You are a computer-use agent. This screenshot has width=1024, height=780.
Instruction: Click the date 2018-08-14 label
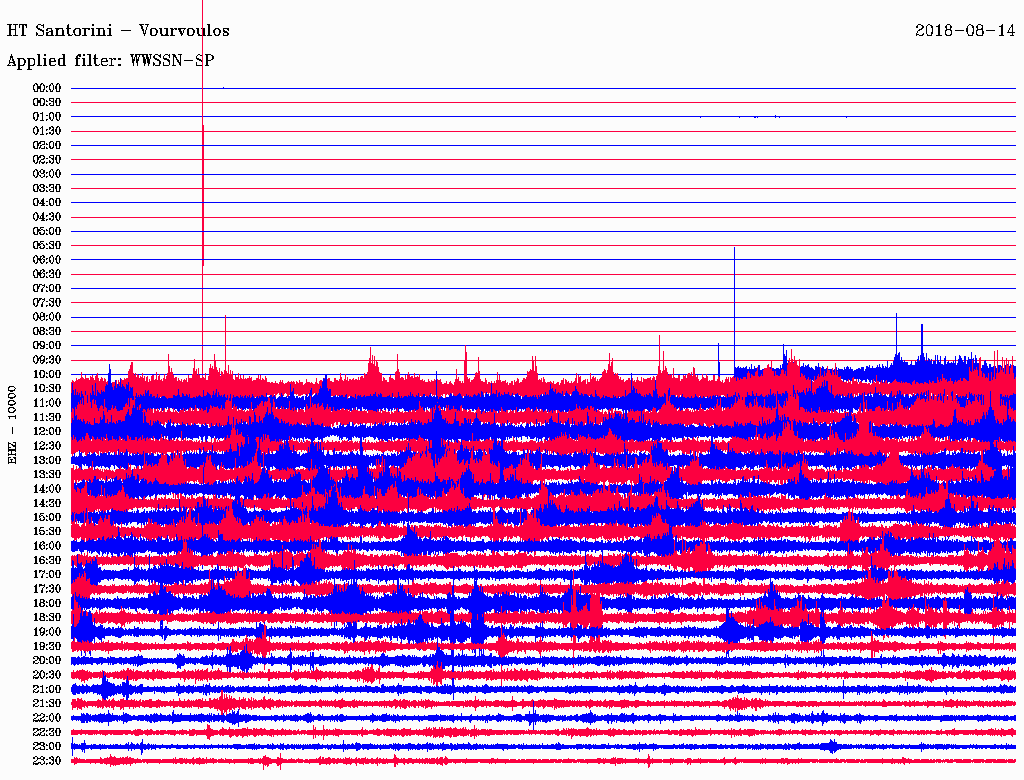tap(964, 31)
